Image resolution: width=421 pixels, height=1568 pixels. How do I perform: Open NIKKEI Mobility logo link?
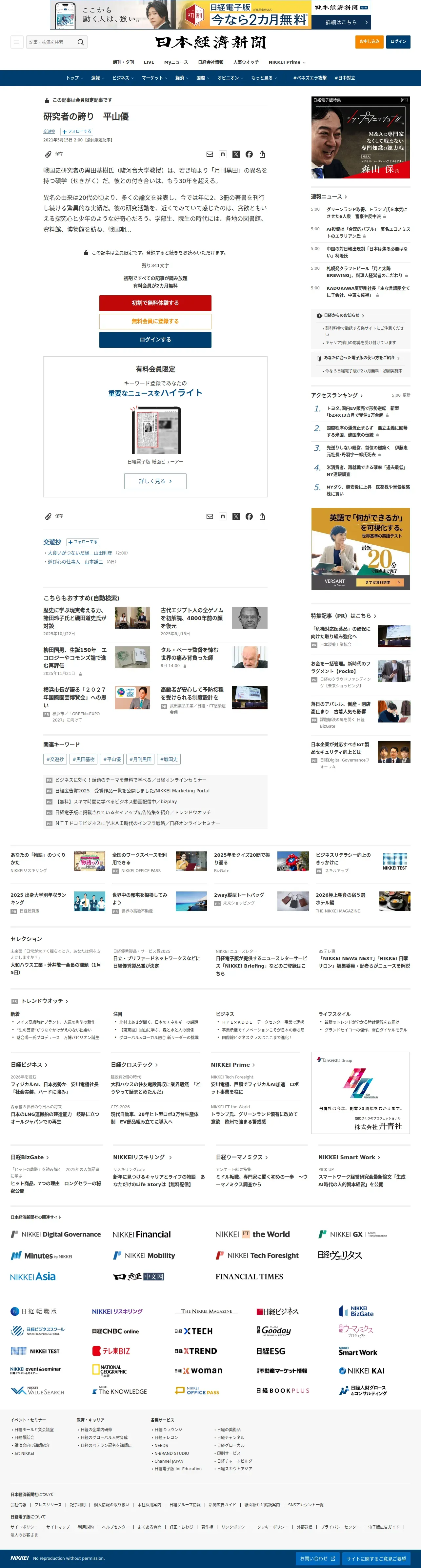(144, 1256)
